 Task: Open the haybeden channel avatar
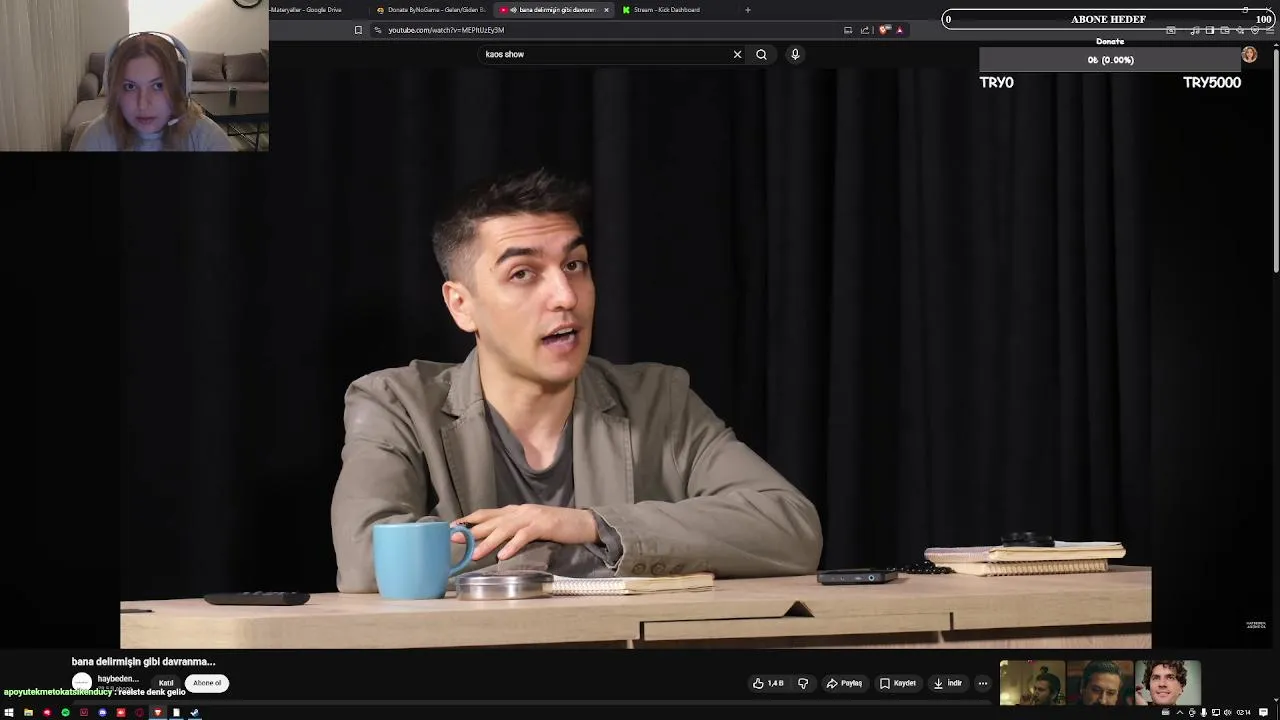coord(82,682)
